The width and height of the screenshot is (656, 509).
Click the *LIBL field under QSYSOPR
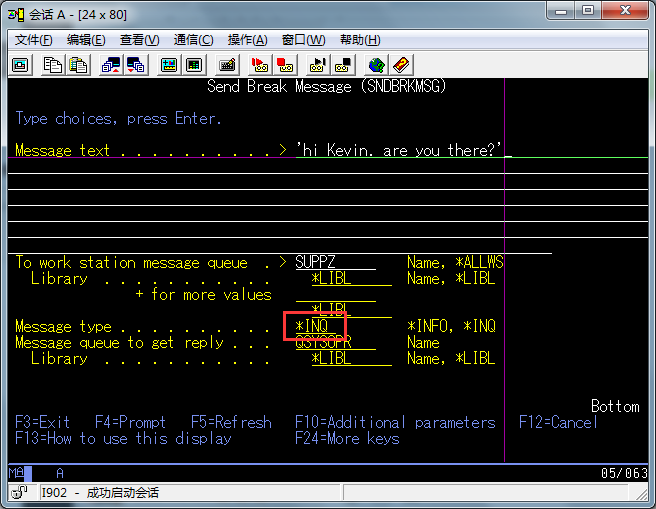[x=352, y=358]
